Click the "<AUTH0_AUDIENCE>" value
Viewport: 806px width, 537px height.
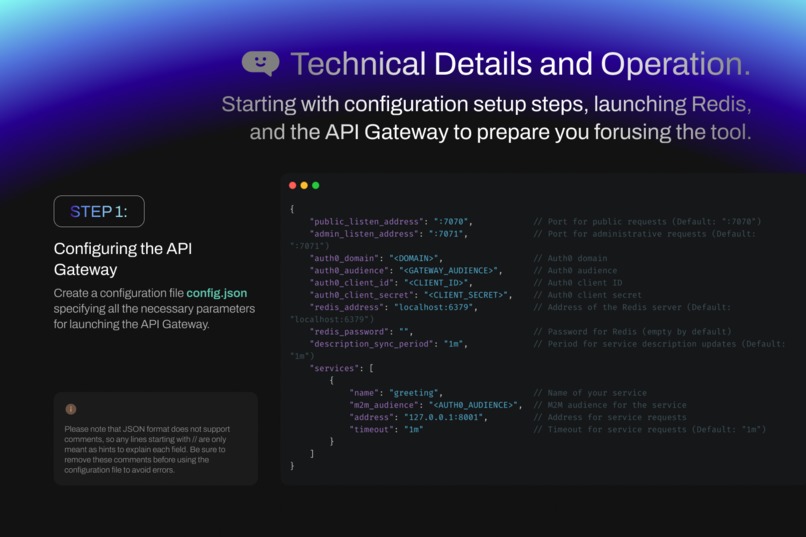(473, 405)
